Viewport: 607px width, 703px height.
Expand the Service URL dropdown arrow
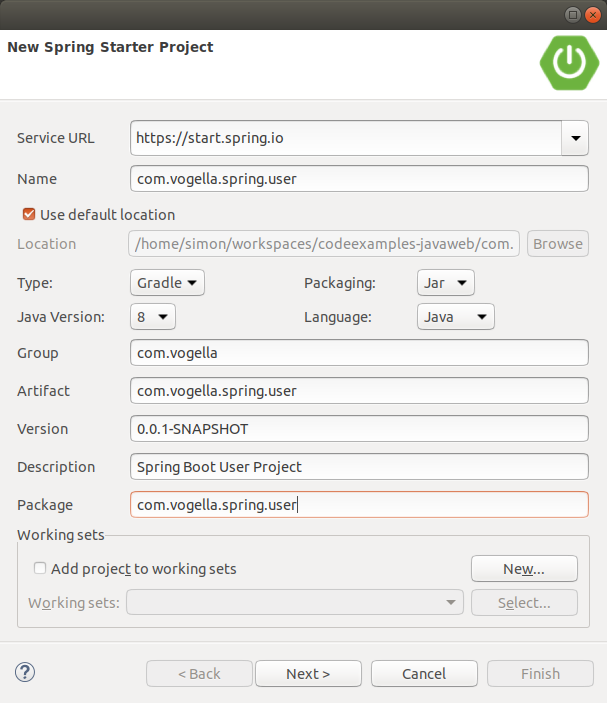click(x=575, y=138)
